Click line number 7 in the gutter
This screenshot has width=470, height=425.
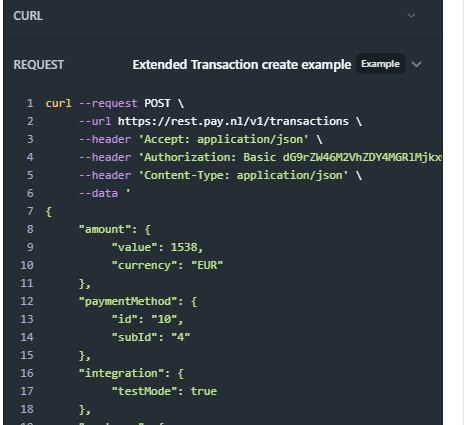pos(30,211)
